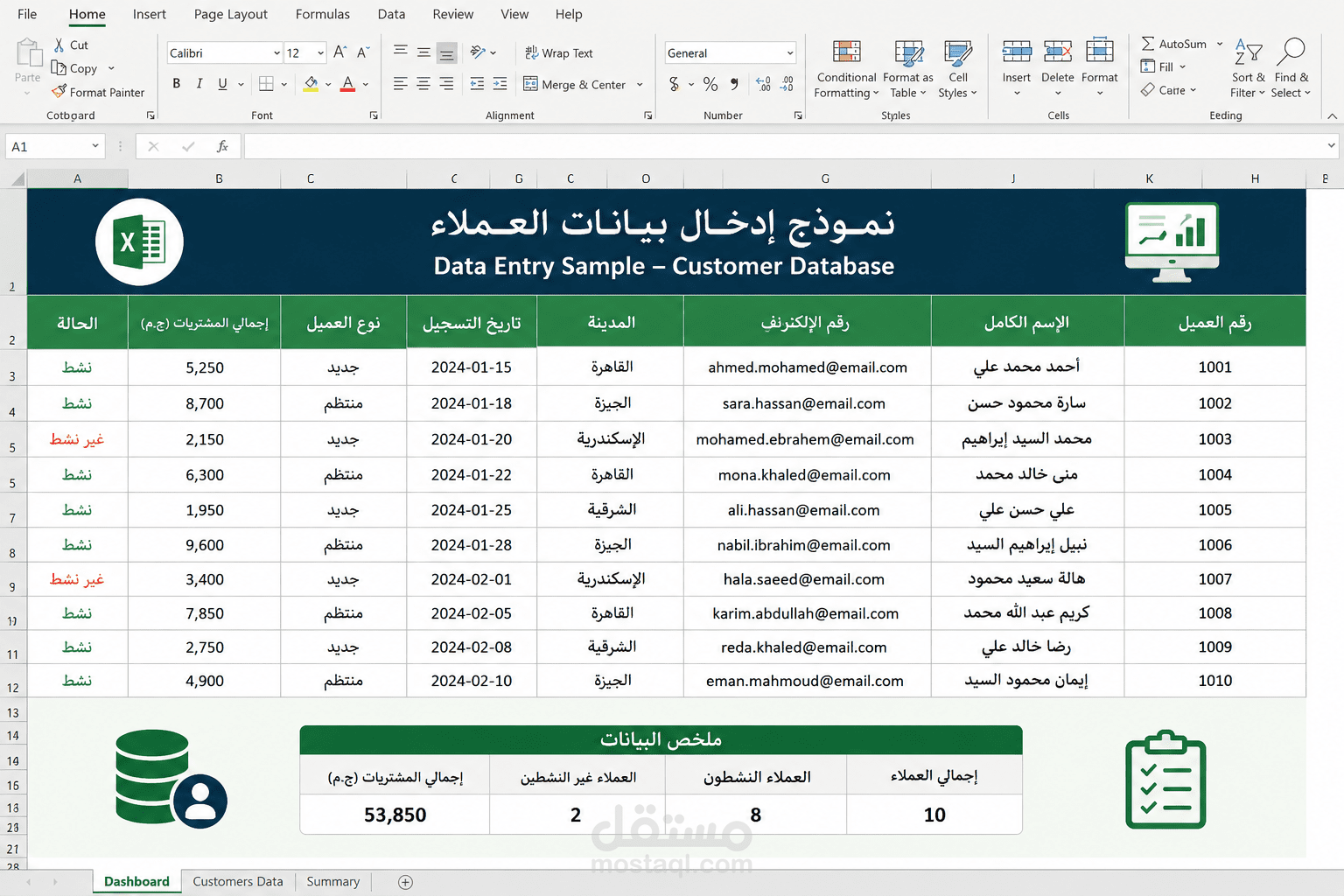This screenshot has height=896, width=1344.
Task: Apply accounting currency format
Action: [x=674, y=84]
